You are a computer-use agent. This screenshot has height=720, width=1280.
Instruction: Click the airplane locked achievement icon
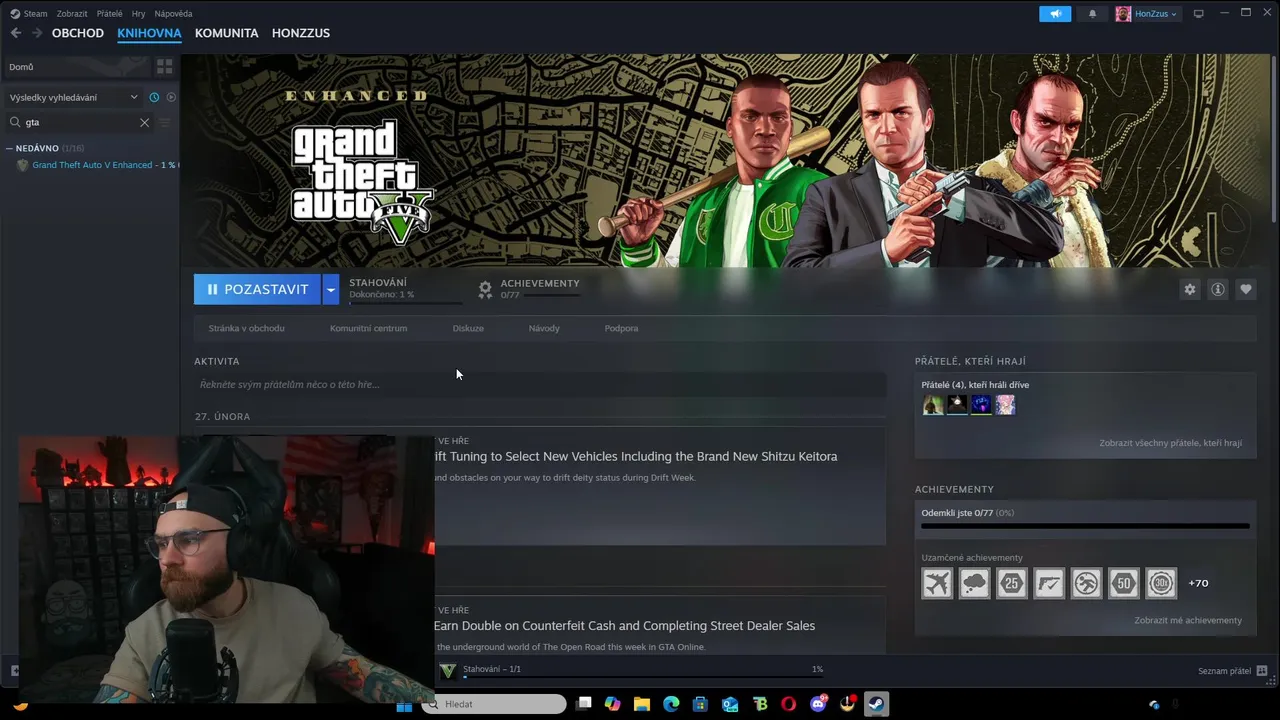tap(937, 583)
